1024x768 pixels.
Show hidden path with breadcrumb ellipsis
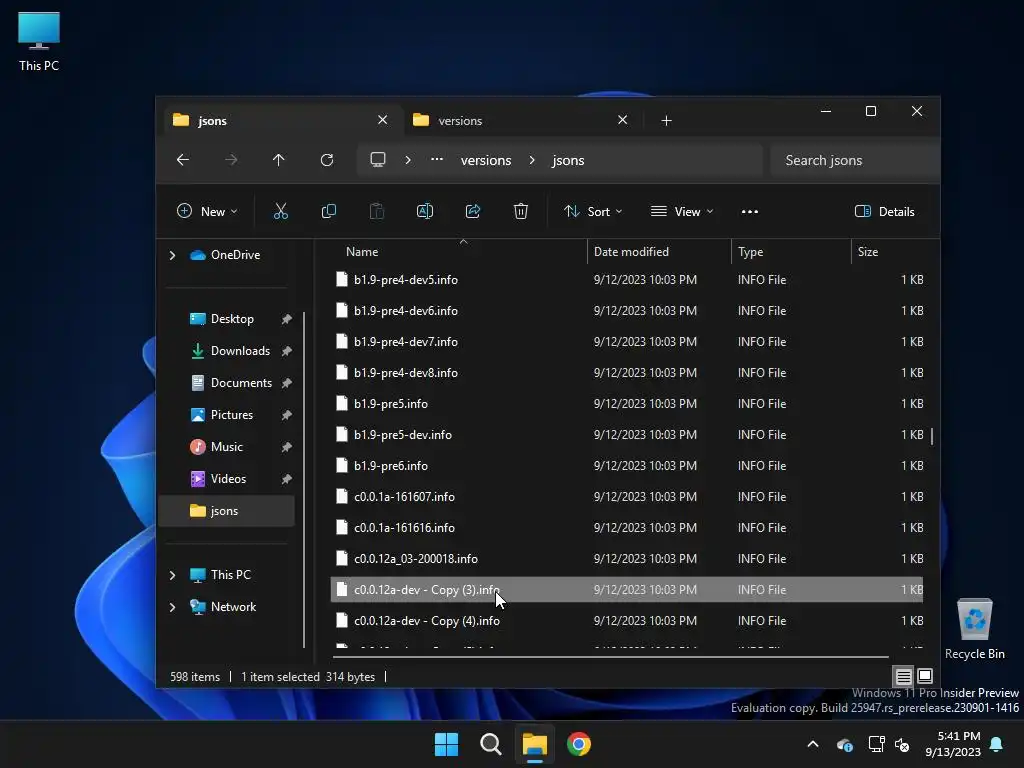tap(437, 160)
